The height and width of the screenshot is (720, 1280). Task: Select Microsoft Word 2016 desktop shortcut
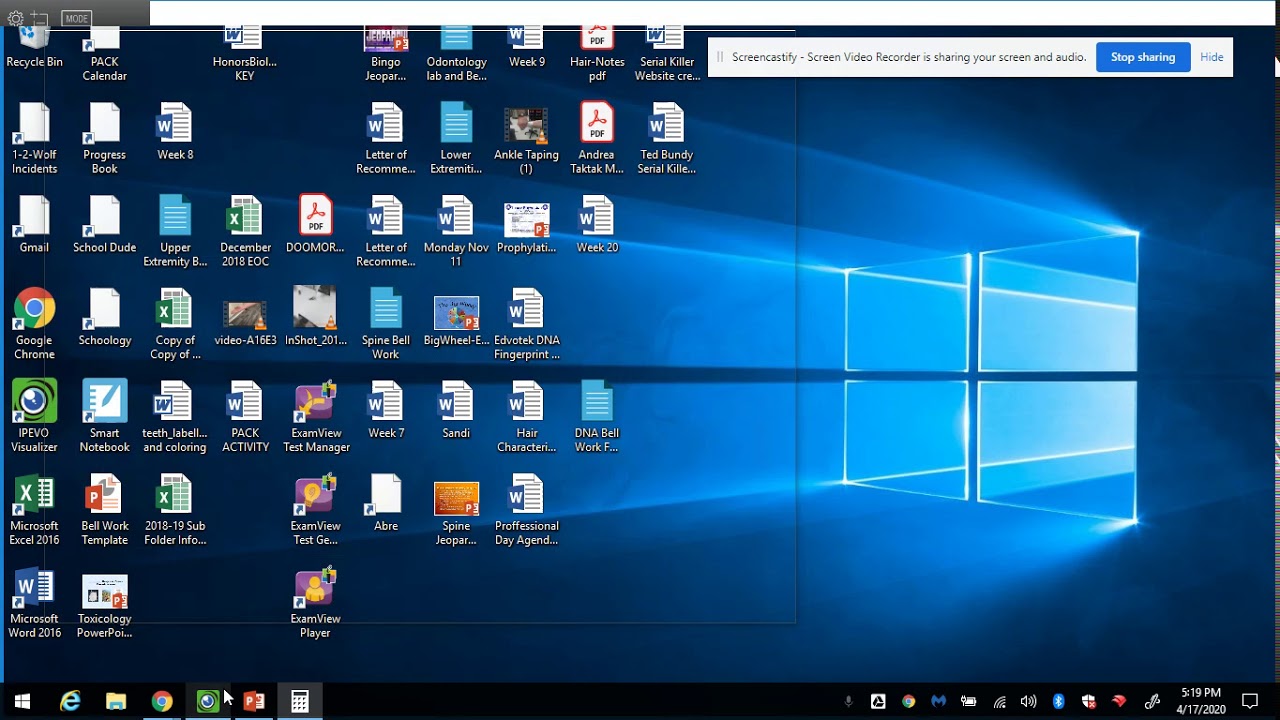click(x=34, y=603)
